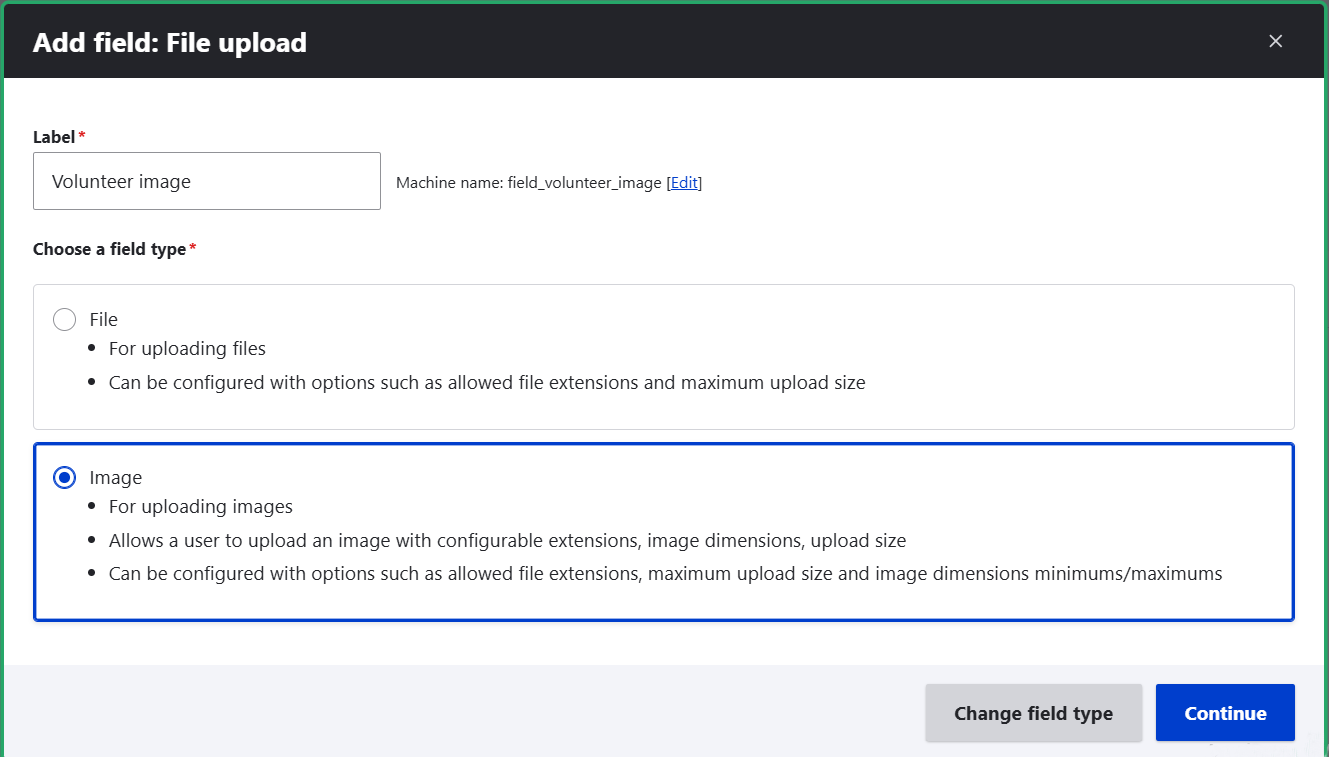
Task: Click the For uploading files bullet text
Action: coord(187,348)
